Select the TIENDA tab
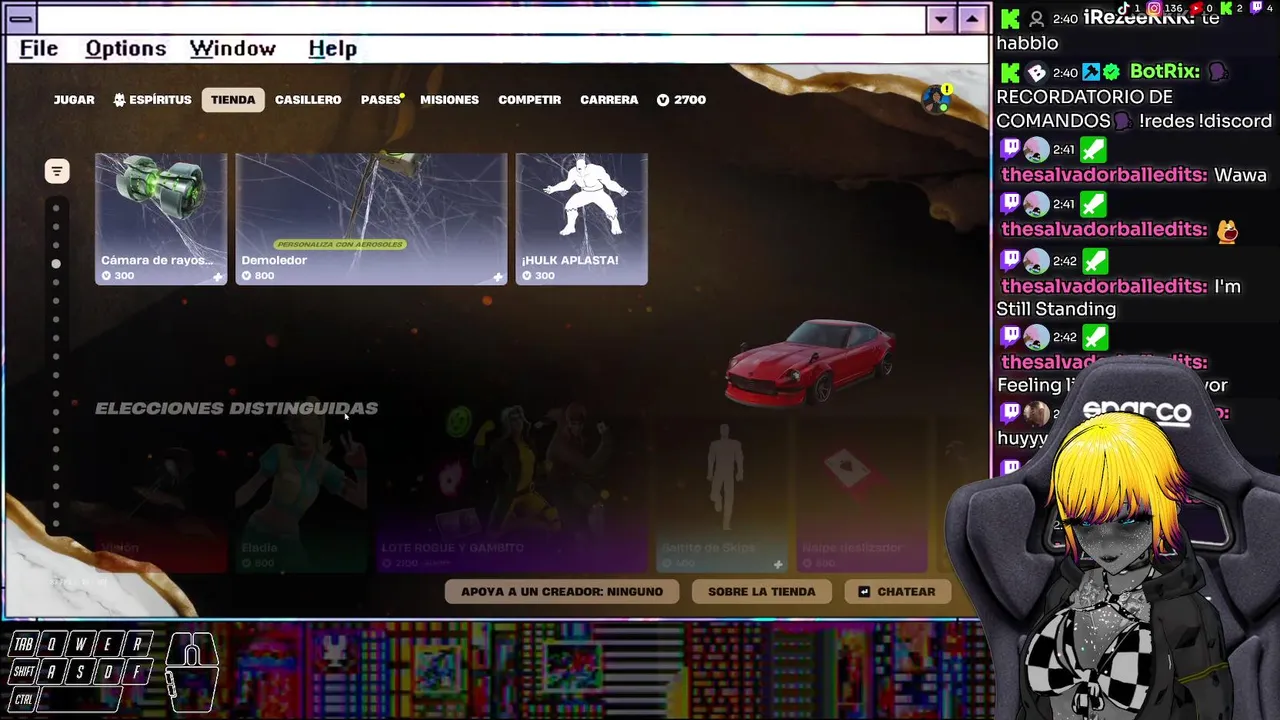Viewport: 1280px width, 720px height. click(233, 100)
